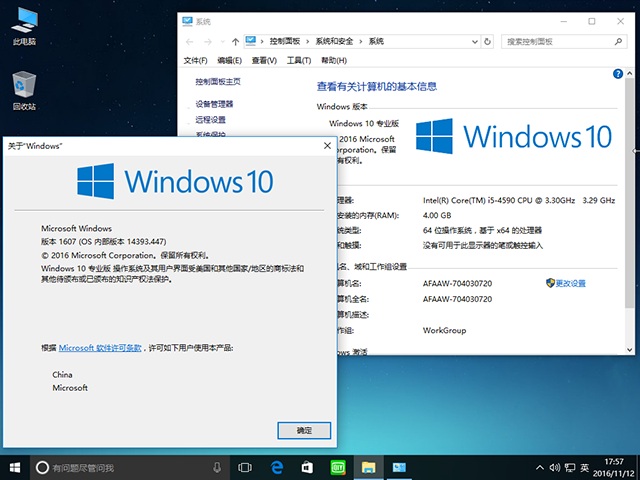Refresh the System control panel page
This screenshot has height=480, width=640.
[487, 42]
